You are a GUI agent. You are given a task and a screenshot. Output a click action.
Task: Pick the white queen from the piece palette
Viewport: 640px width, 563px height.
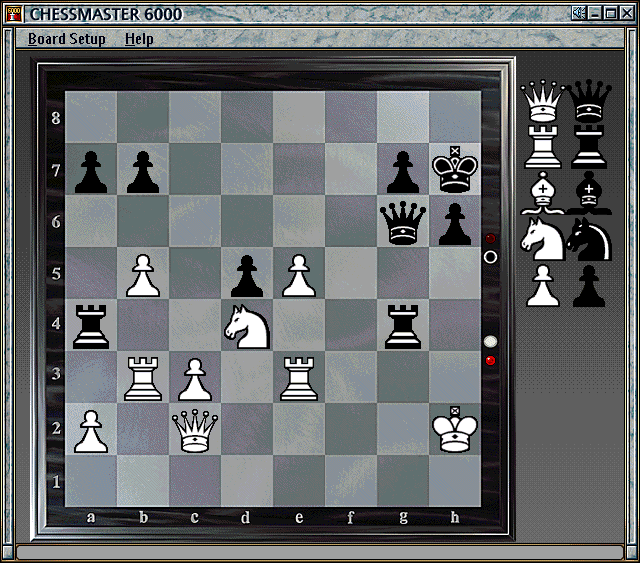[x=542, y=101]
